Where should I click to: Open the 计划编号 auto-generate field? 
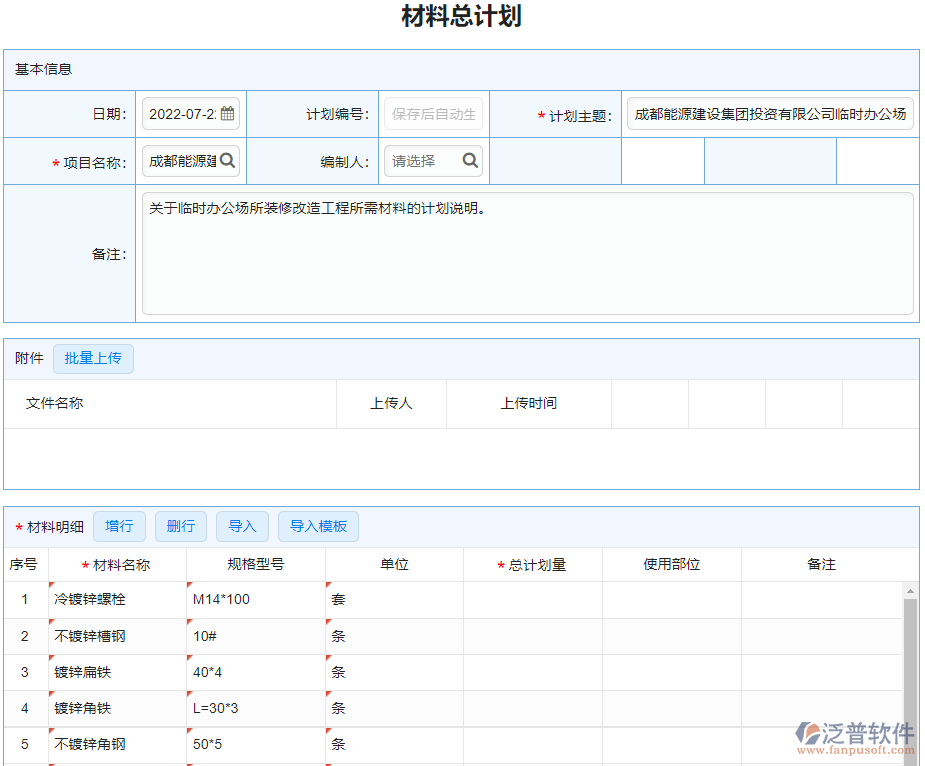(433, 113)
